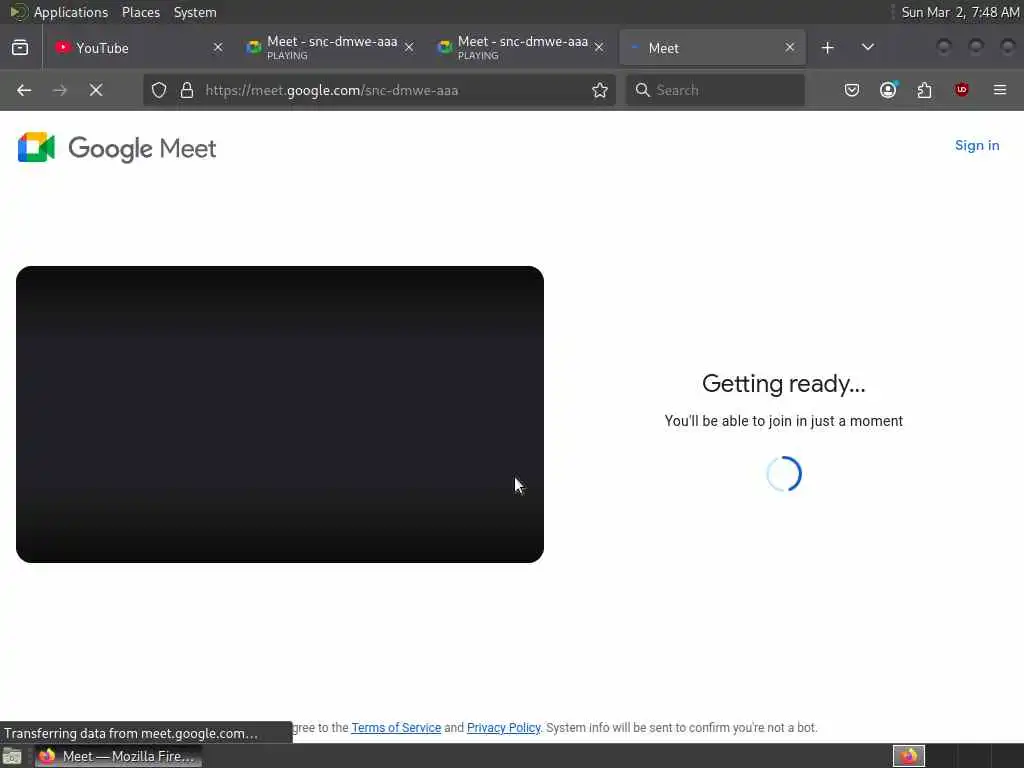1024x768 pixels.
Task: Open the System menu
Action: [x=195, y=12]
